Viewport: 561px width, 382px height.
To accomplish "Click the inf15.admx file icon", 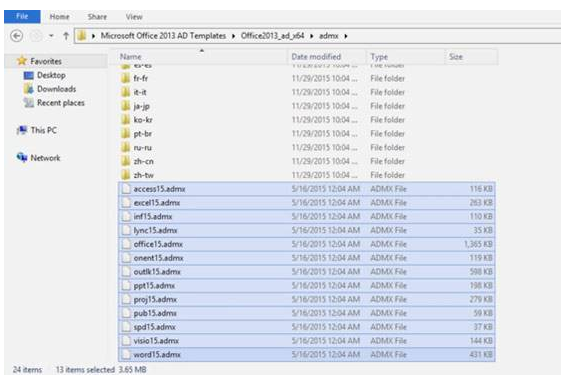I will [x=126, y=216].
